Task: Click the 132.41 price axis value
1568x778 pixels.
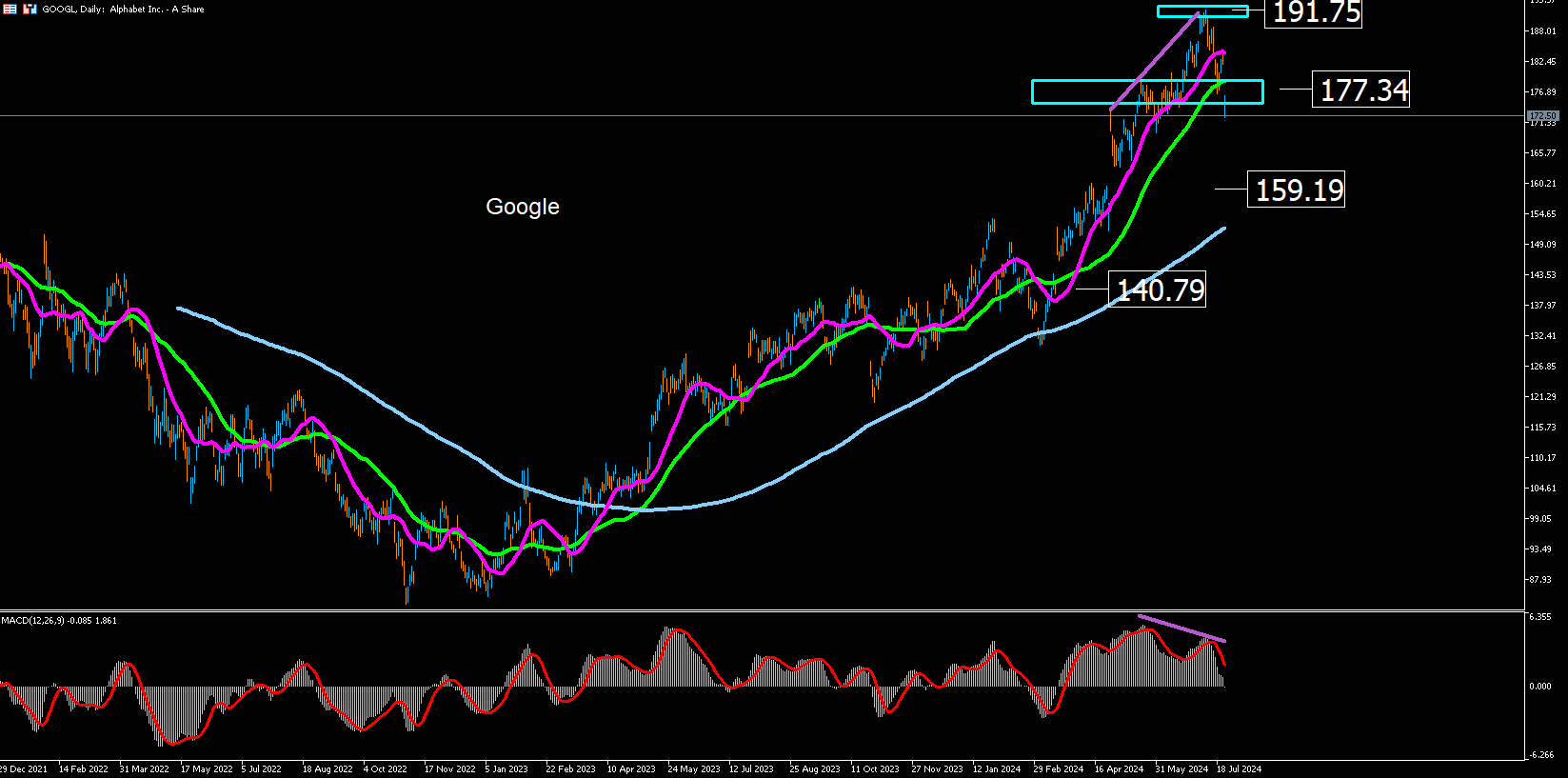Action: pos(1542,336)
